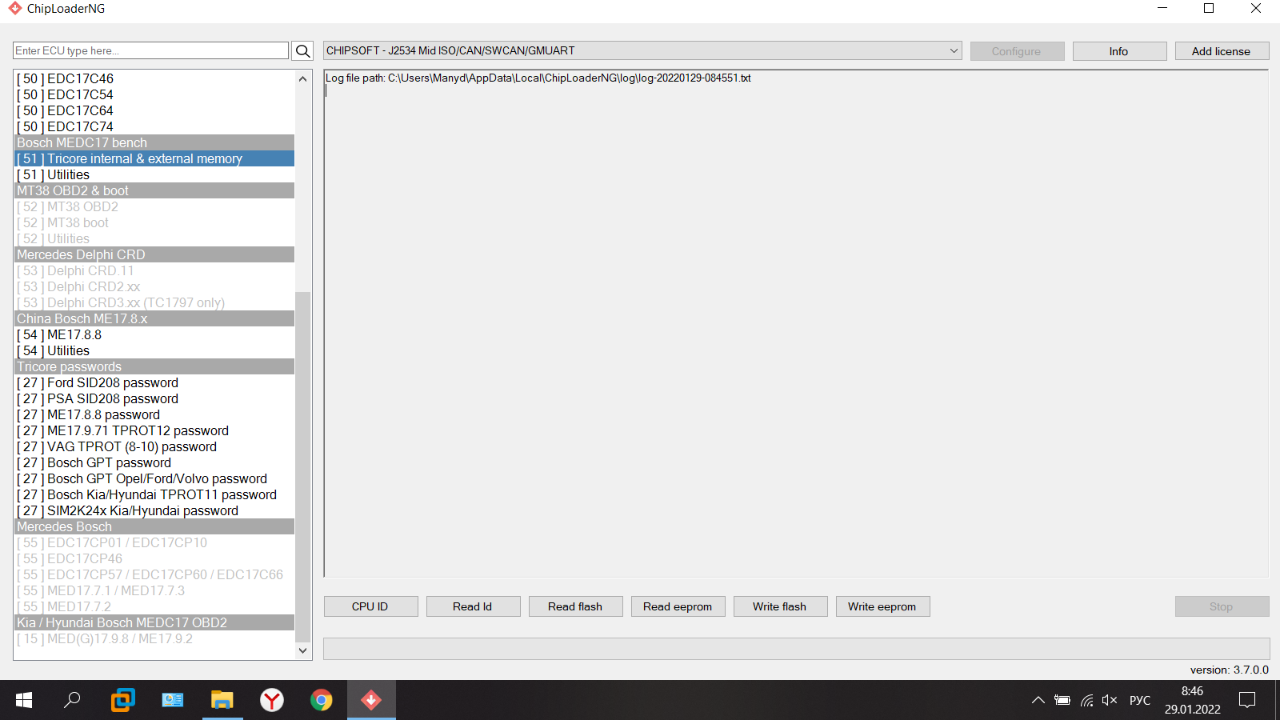Screen dimensions: 1280x720
Task: Open Google Chrome from taskbar
Action: pyautogui.click(x=321, y=700)
